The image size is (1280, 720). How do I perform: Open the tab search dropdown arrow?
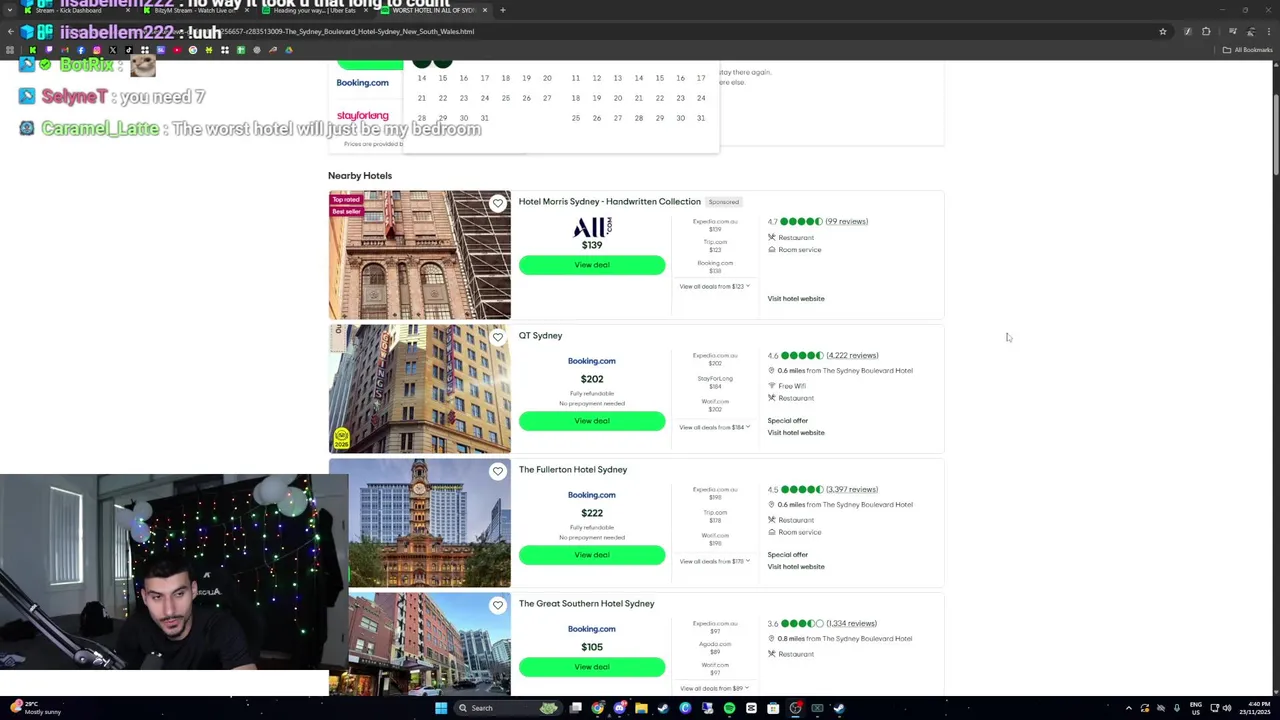[x=10, y=10]
